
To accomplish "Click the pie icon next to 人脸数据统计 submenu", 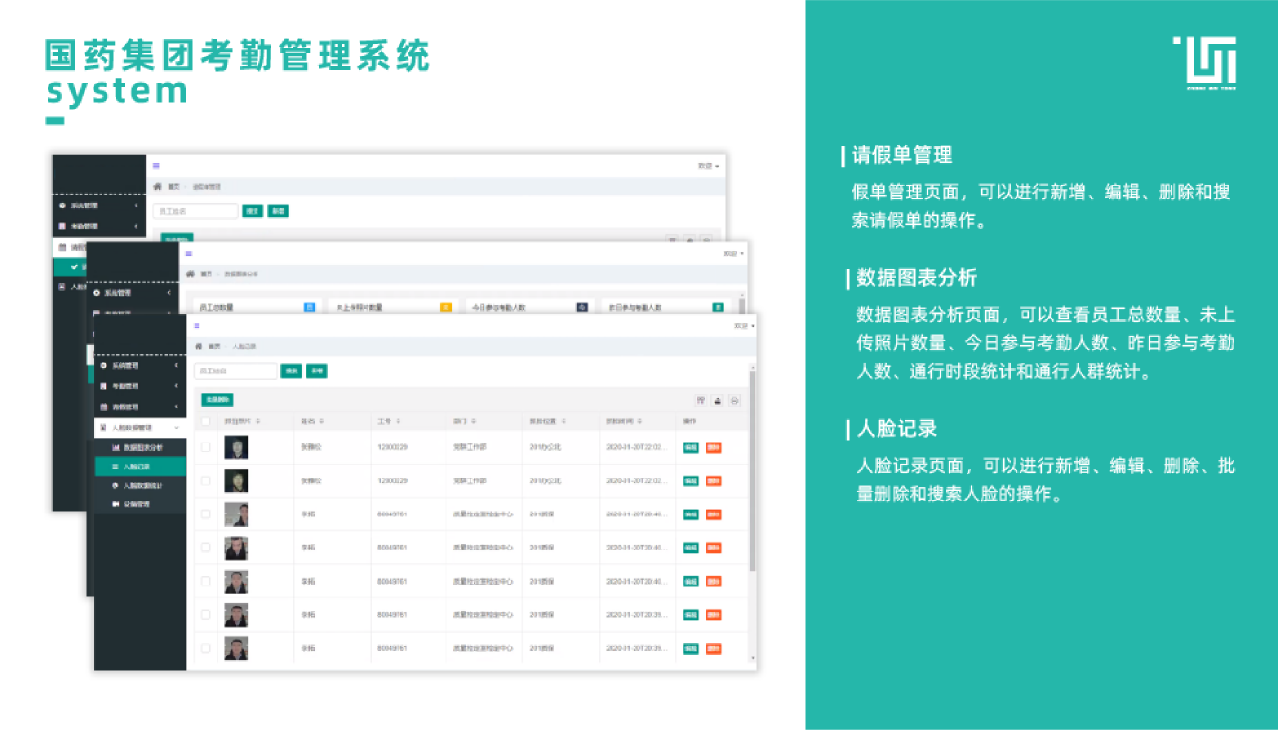I will (x=115, y=485).
